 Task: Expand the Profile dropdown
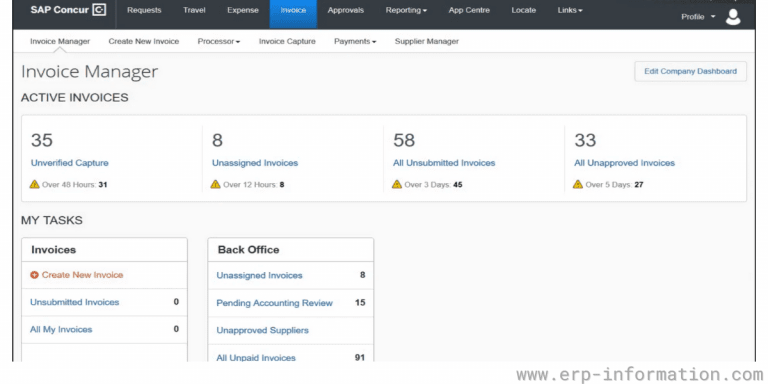[x=698, y=17]
